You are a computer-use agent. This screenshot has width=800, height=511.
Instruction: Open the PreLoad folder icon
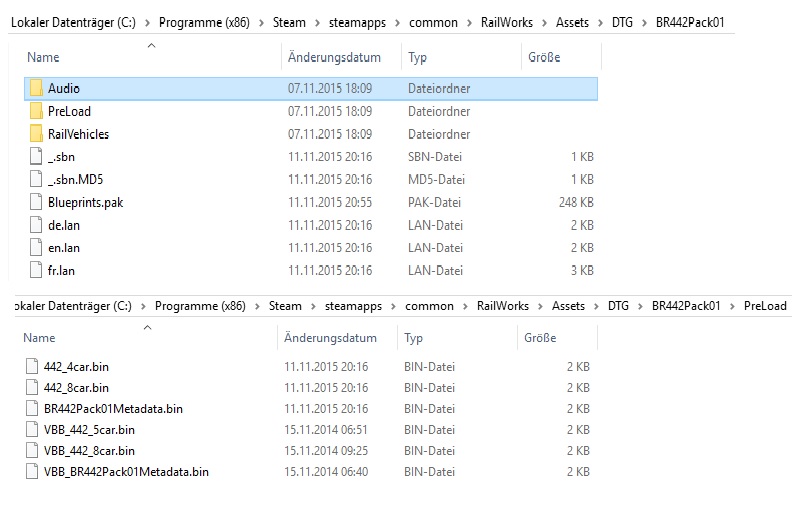click(x=36, y=111)
